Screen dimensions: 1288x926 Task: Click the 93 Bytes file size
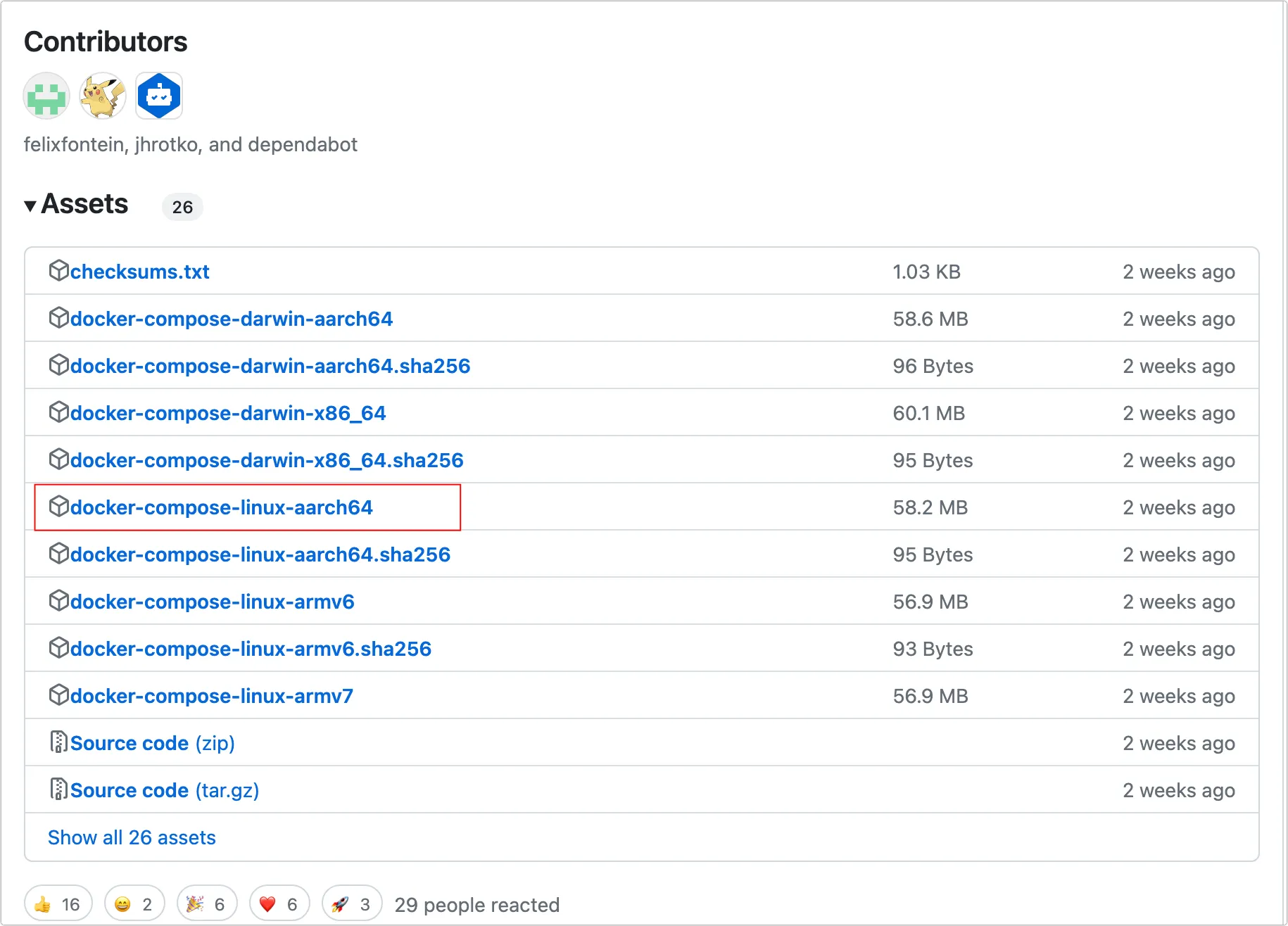pyautogui.click(x=933, y=649)
